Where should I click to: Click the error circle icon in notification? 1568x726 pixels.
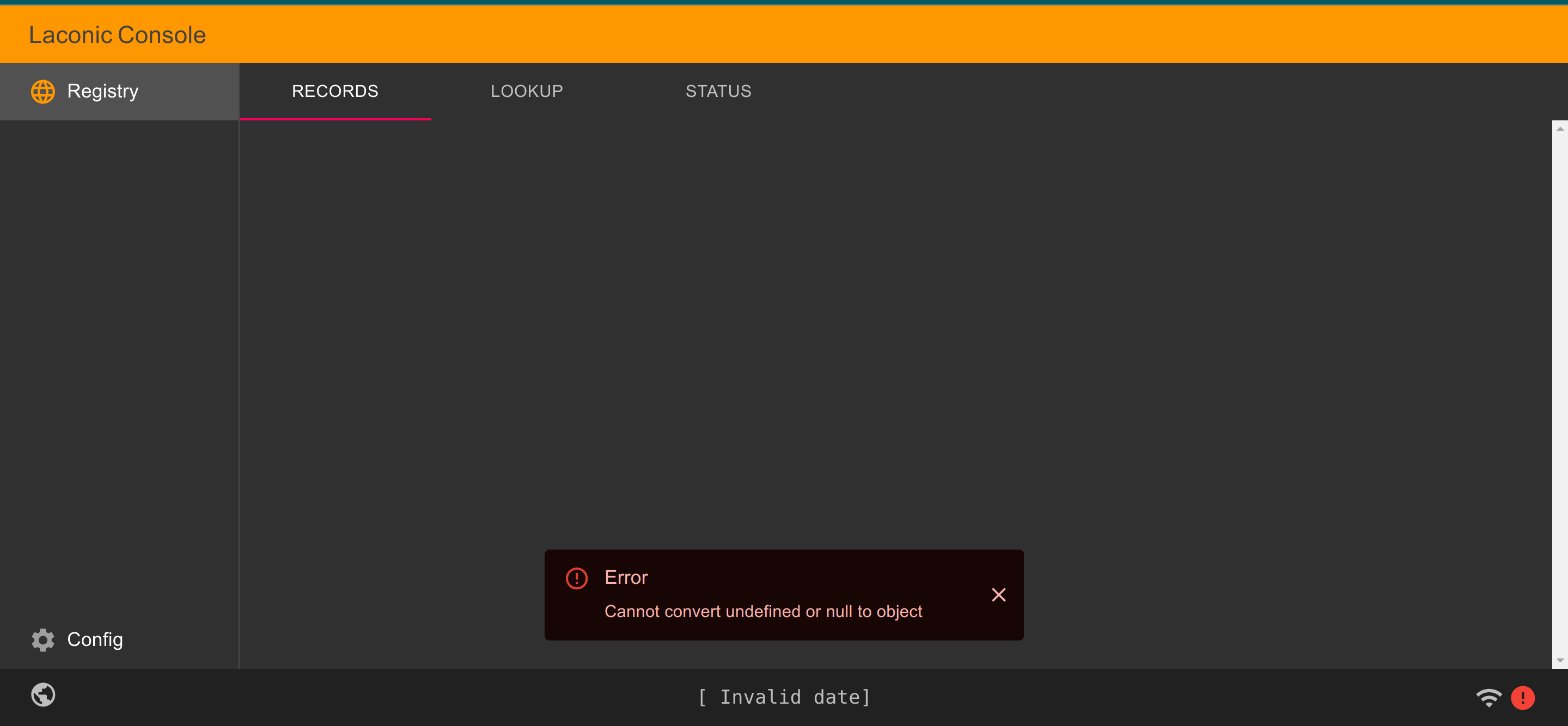point(577,578)
